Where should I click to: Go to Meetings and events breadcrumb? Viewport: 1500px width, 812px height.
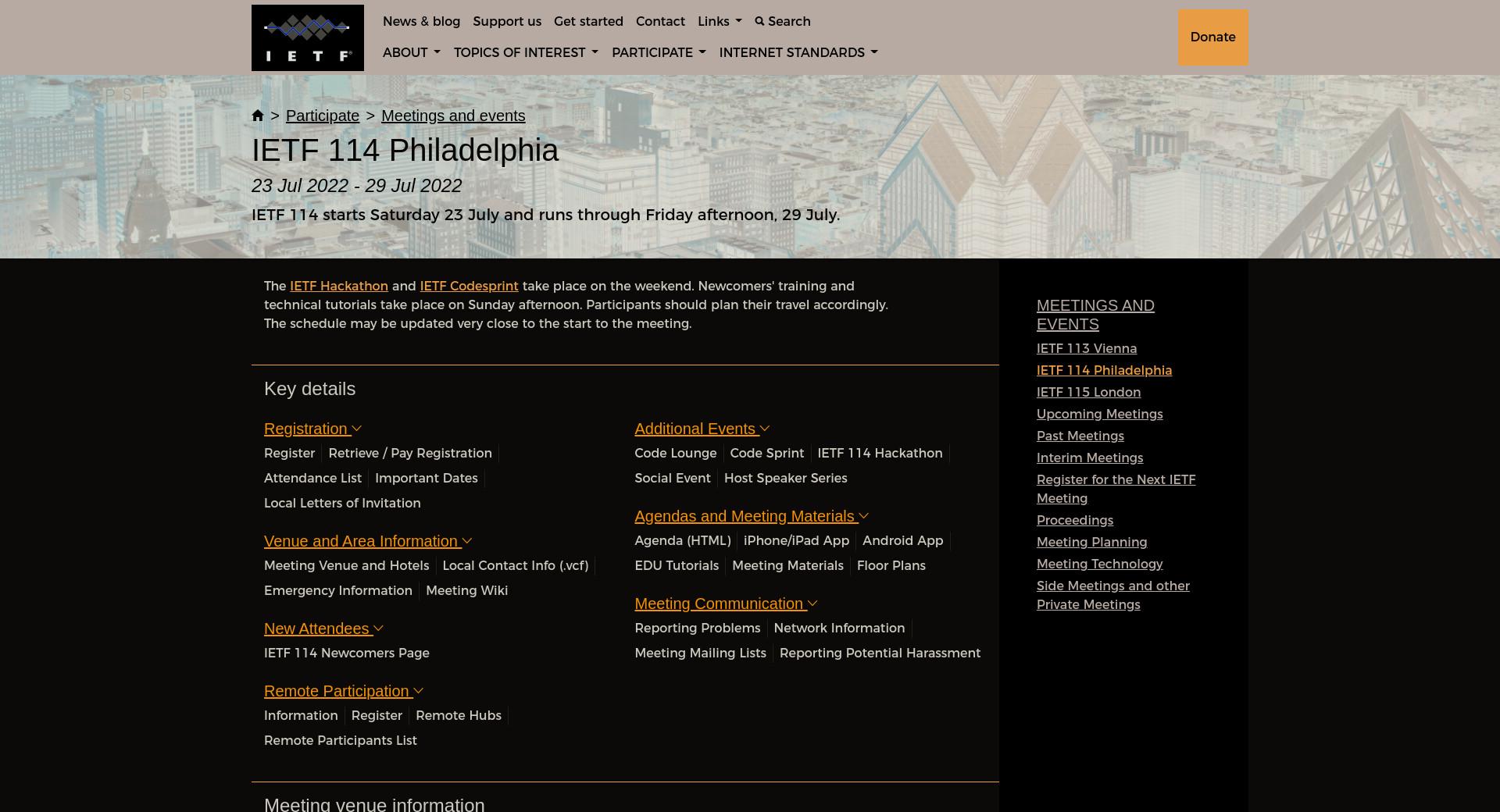coord(453,116)
